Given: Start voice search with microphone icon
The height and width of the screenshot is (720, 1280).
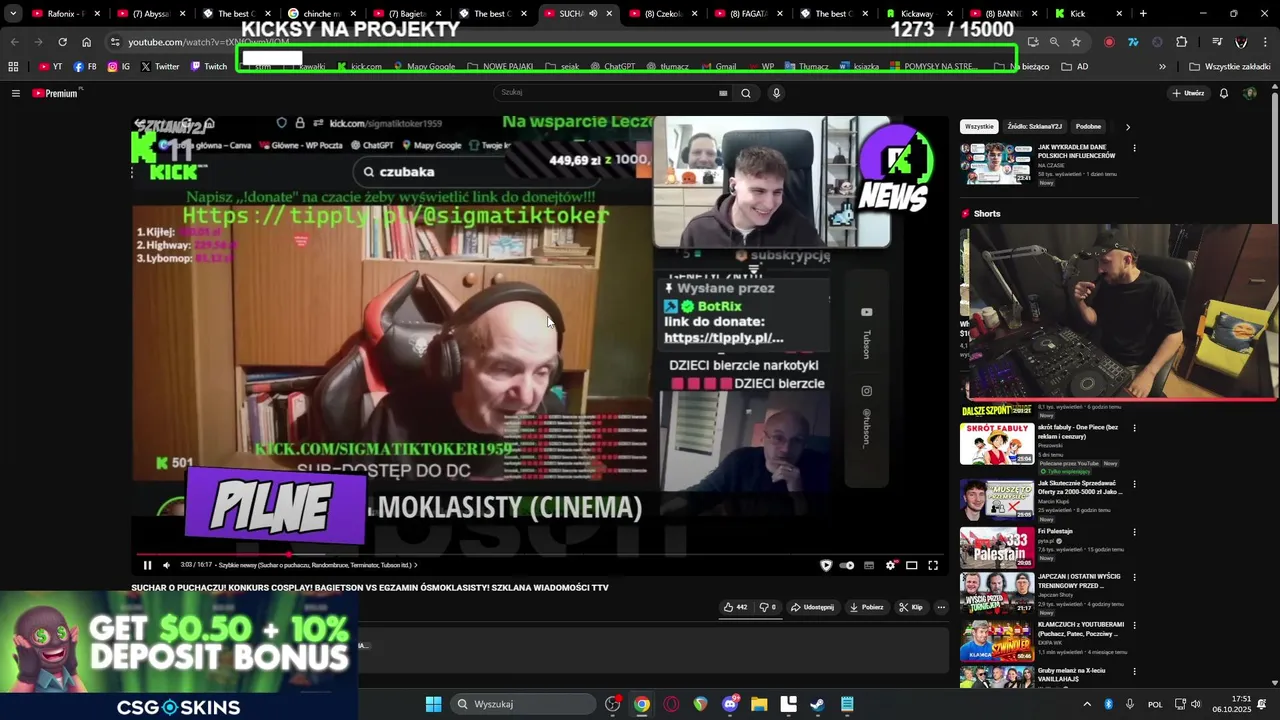Looking at the screenshot, I should (x=776, y=93).
